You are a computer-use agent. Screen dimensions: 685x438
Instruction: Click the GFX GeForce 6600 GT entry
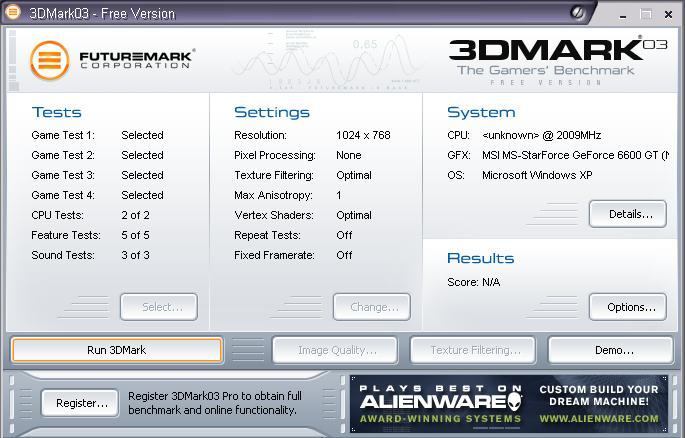(575, 155)
